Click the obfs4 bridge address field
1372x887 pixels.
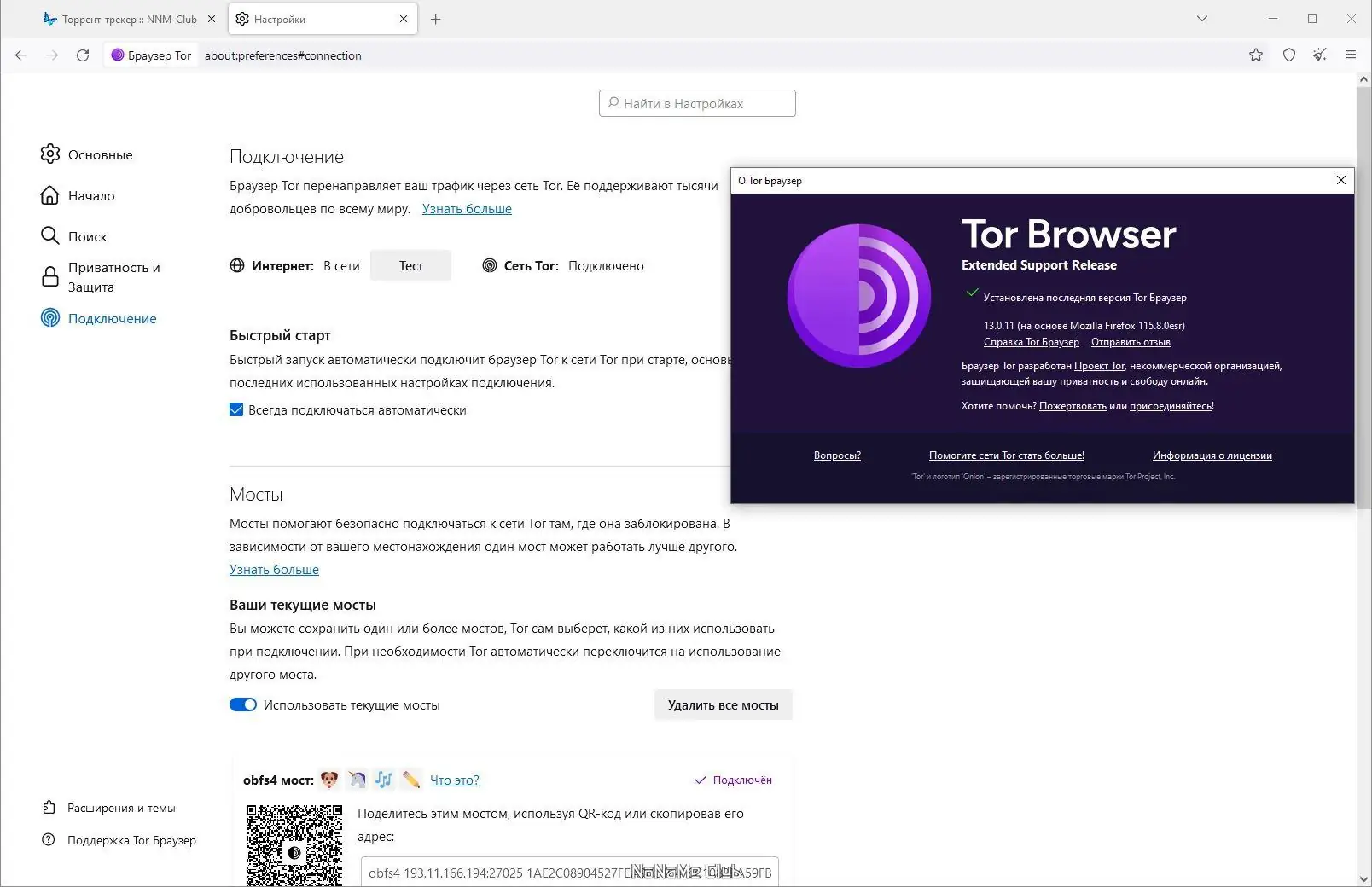[x=570, y=873]
